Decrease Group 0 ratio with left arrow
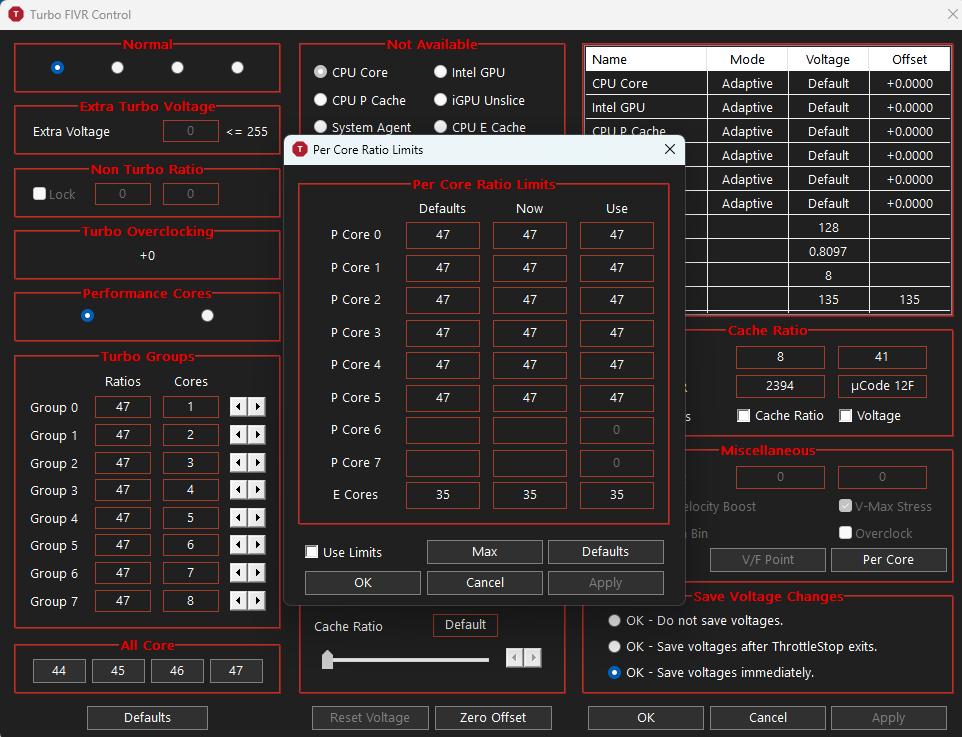This screenshot has height=737, width=962. (x=239, y=406)
